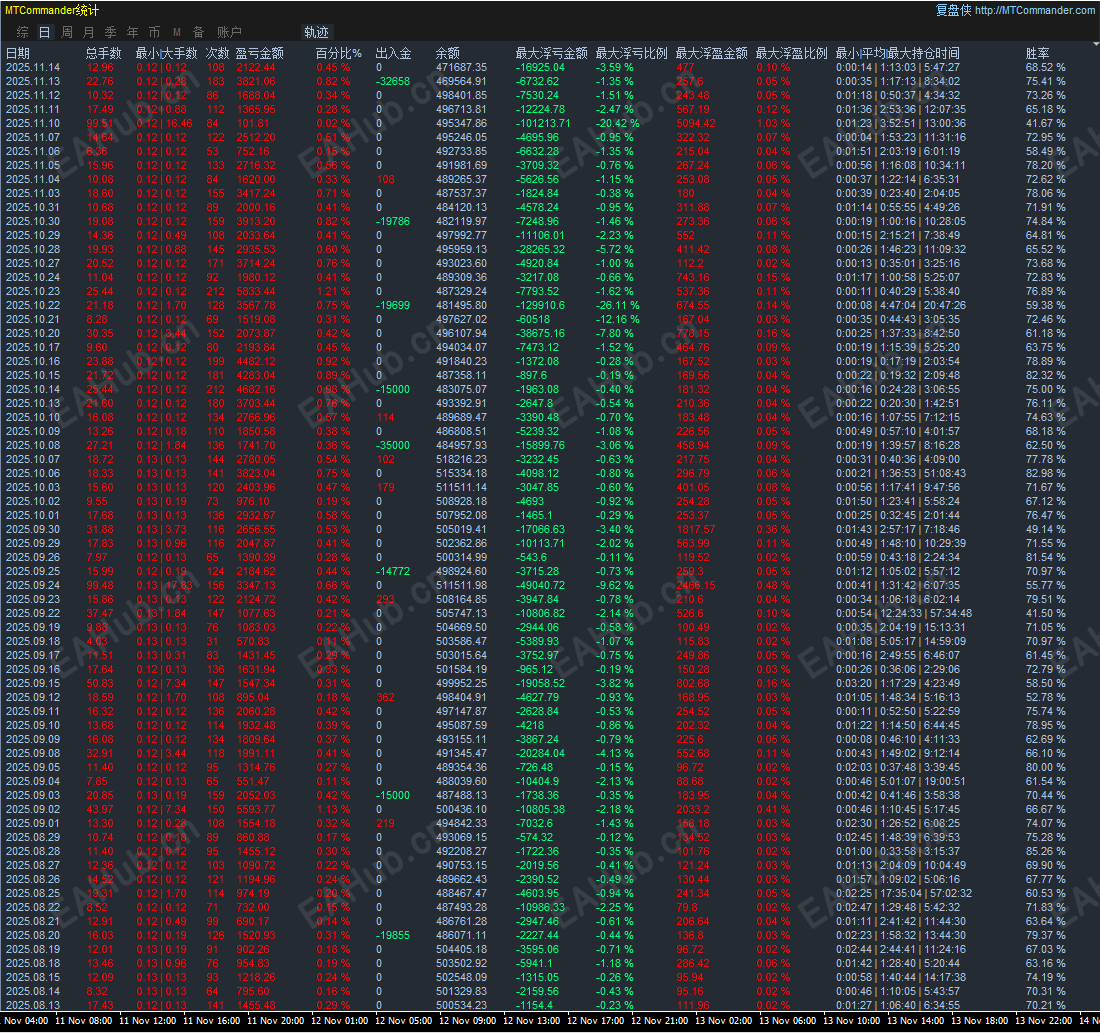Click the -14772 withdrawal value
This screenshot has height=1034, width=1100.
(x=393, y=571)
